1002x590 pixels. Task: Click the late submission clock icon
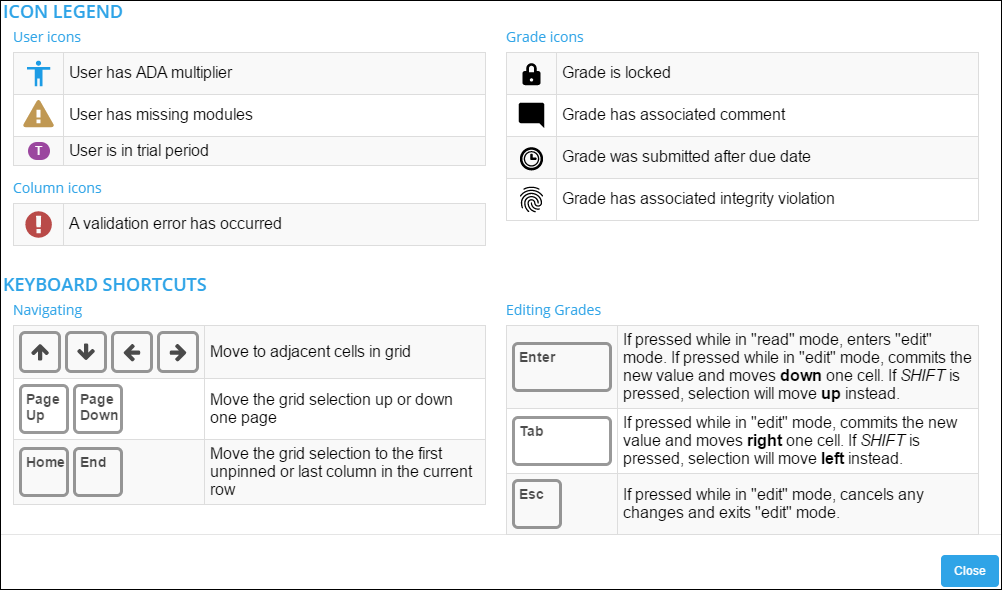(531, 157)
